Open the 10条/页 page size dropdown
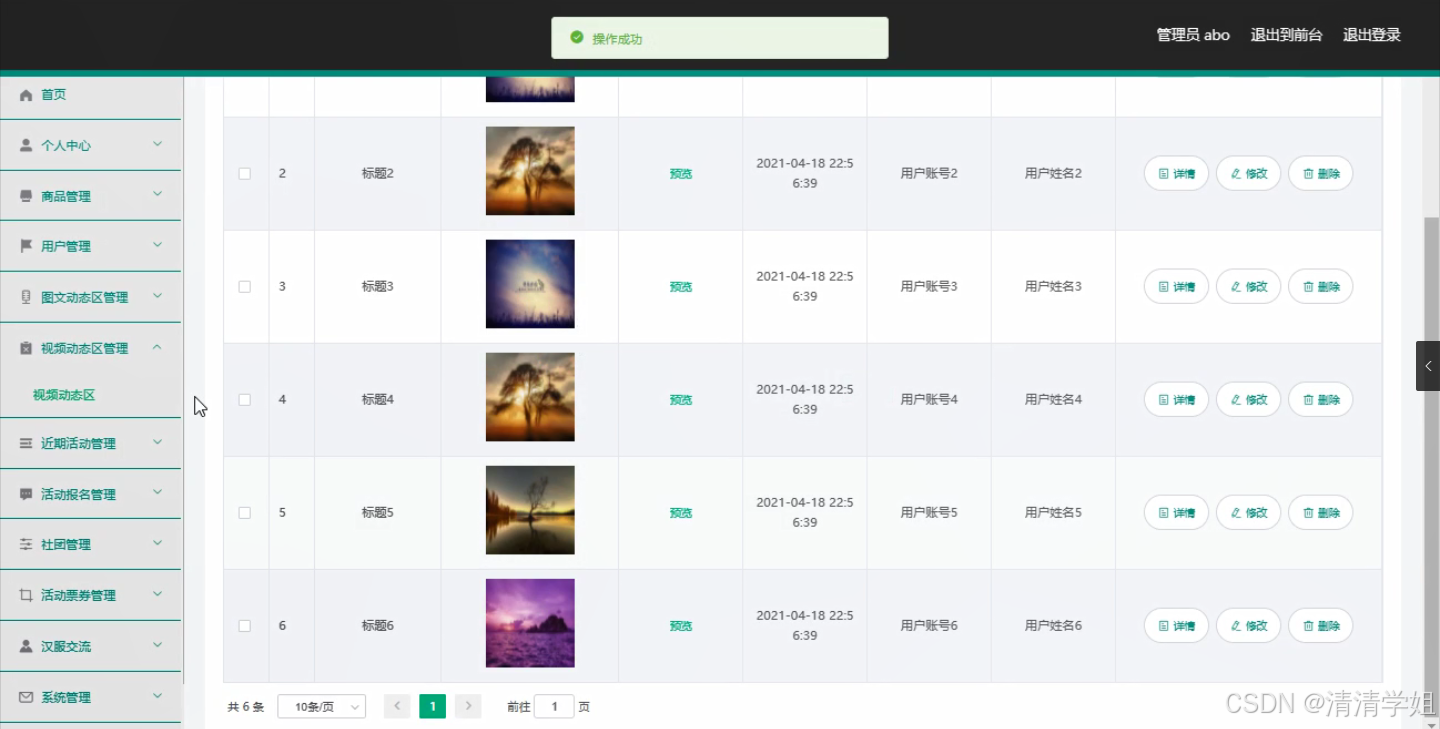The width and height of the screenshot is (1440, 729). click(321, 705)
